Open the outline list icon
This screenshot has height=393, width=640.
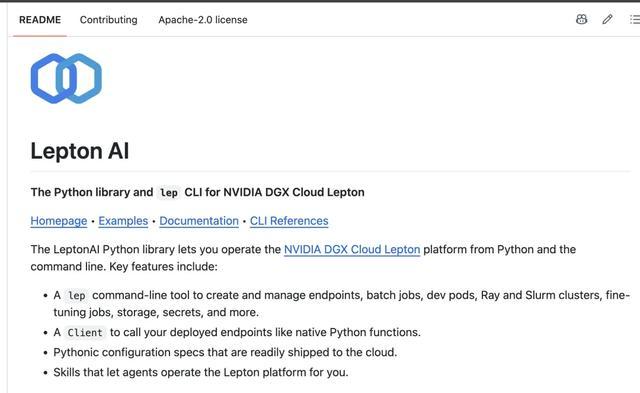pos(634,19)
